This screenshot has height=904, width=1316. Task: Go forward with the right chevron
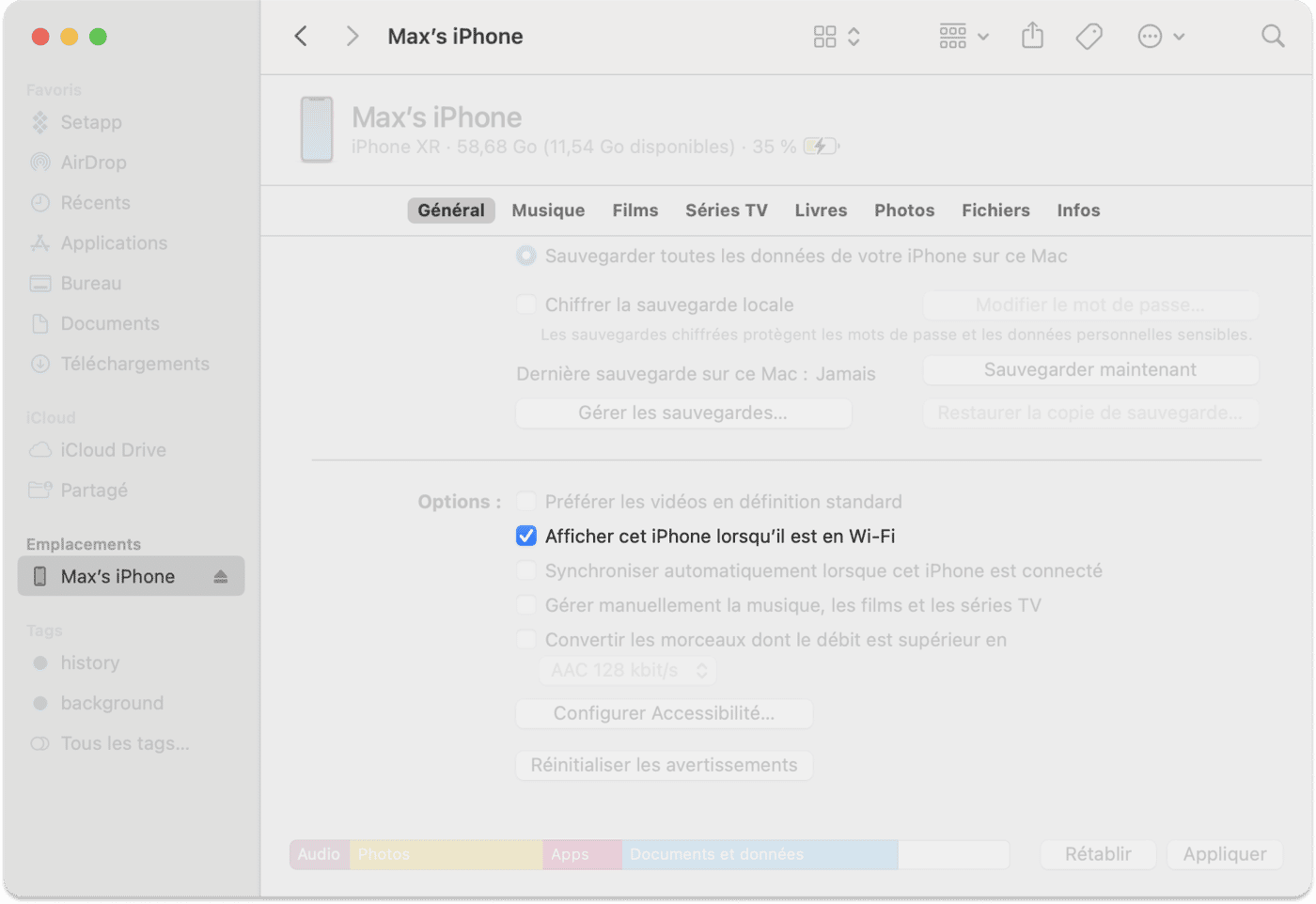click(x=352, y=37)
